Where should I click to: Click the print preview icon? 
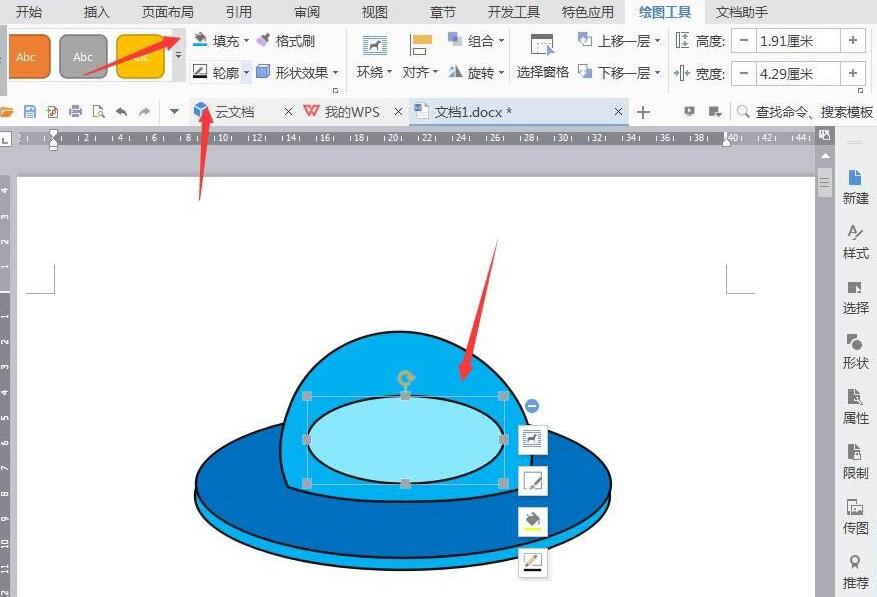tap(98, 112)
